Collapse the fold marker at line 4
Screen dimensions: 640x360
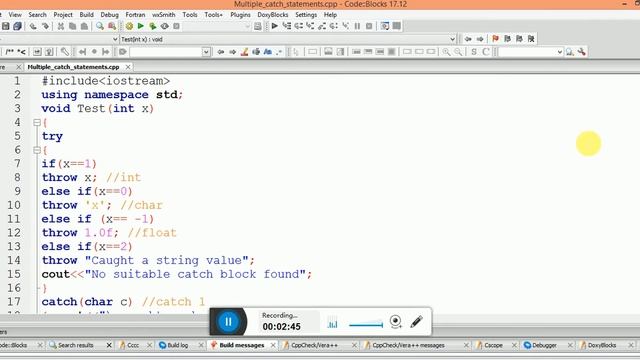[37, 122]
